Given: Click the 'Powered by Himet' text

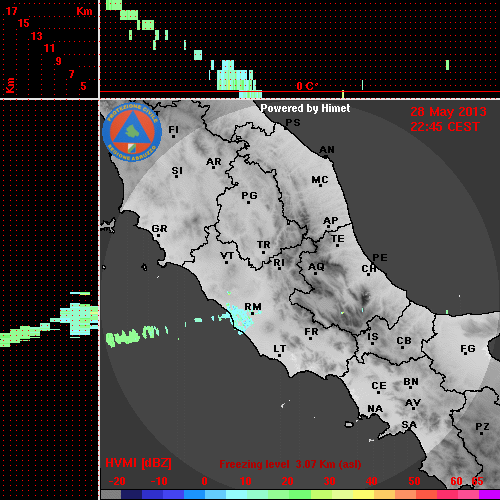Looking at the screenshot, I should (305, 108).
